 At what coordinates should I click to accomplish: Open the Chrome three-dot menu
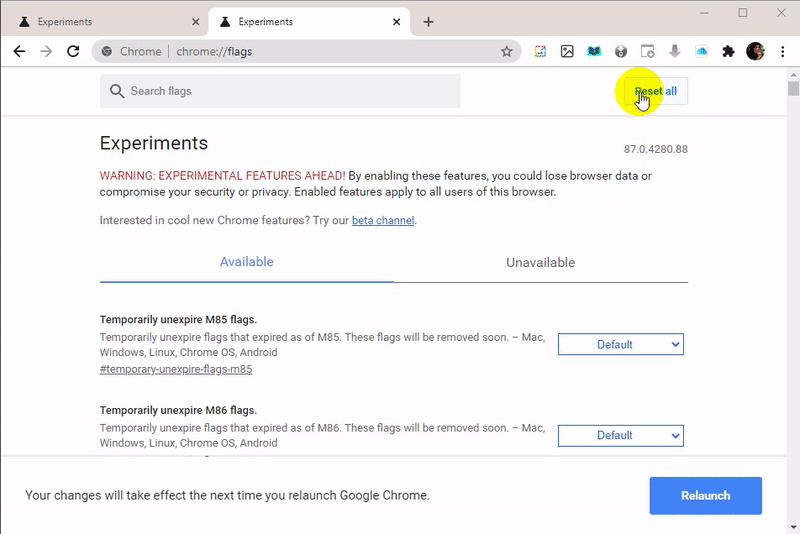[x=783, y=51]
